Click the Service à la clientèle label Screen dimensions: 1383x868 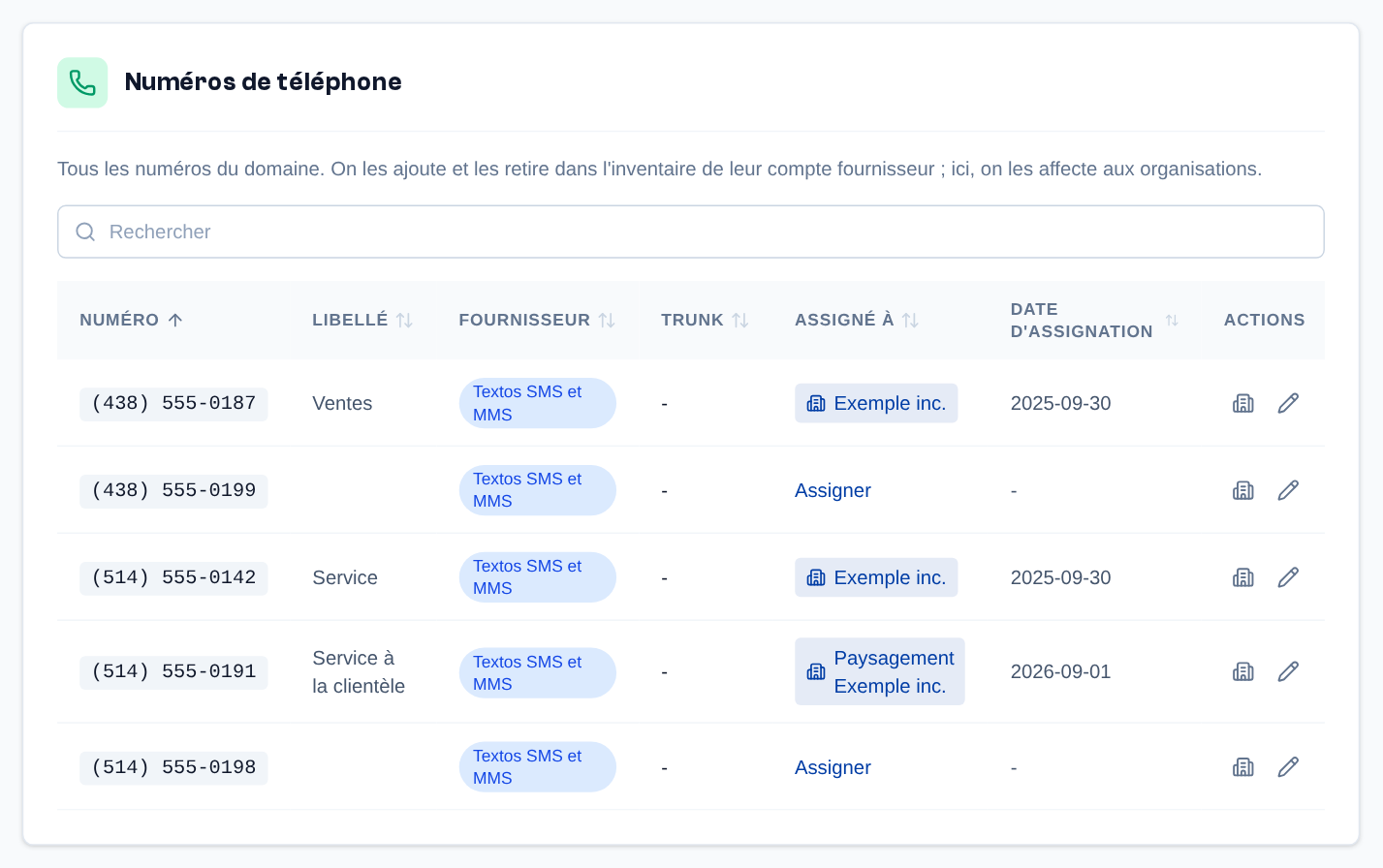(359, 671)
